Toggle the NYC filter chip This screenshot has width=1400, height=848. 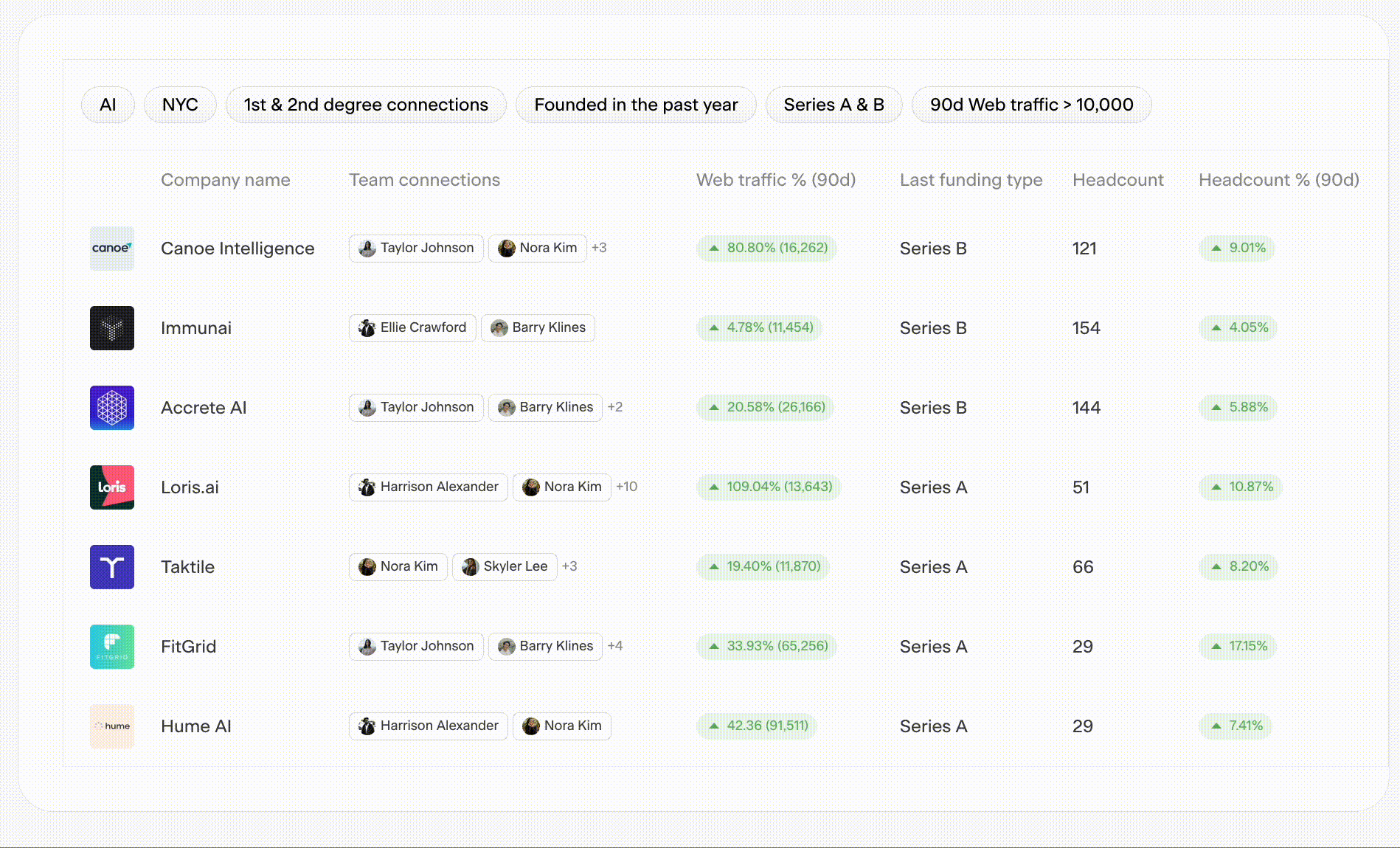[x=180, y=105]
